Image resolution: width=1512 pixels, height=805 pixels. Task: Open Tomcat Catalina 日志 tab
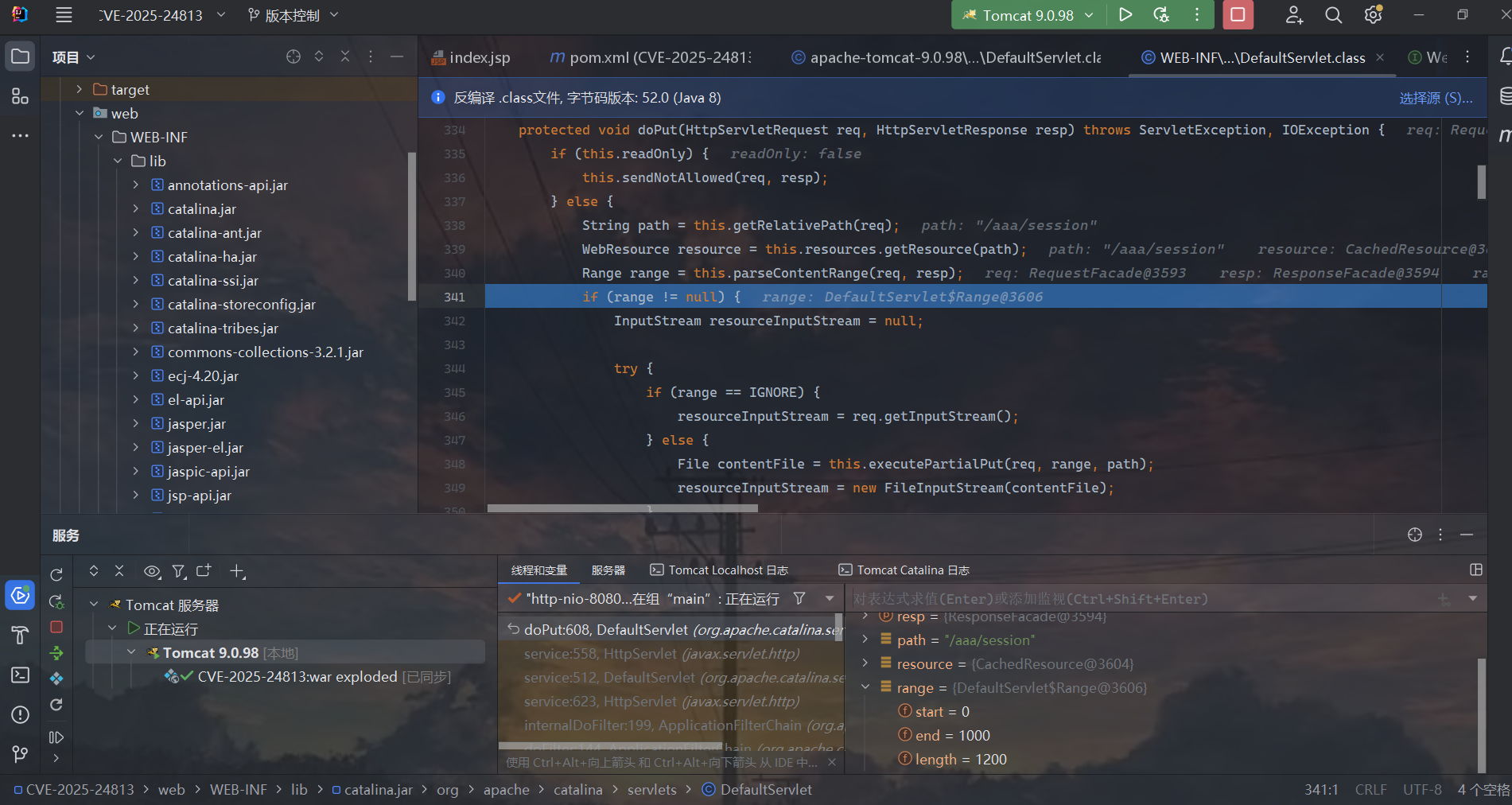click(904, 570)
